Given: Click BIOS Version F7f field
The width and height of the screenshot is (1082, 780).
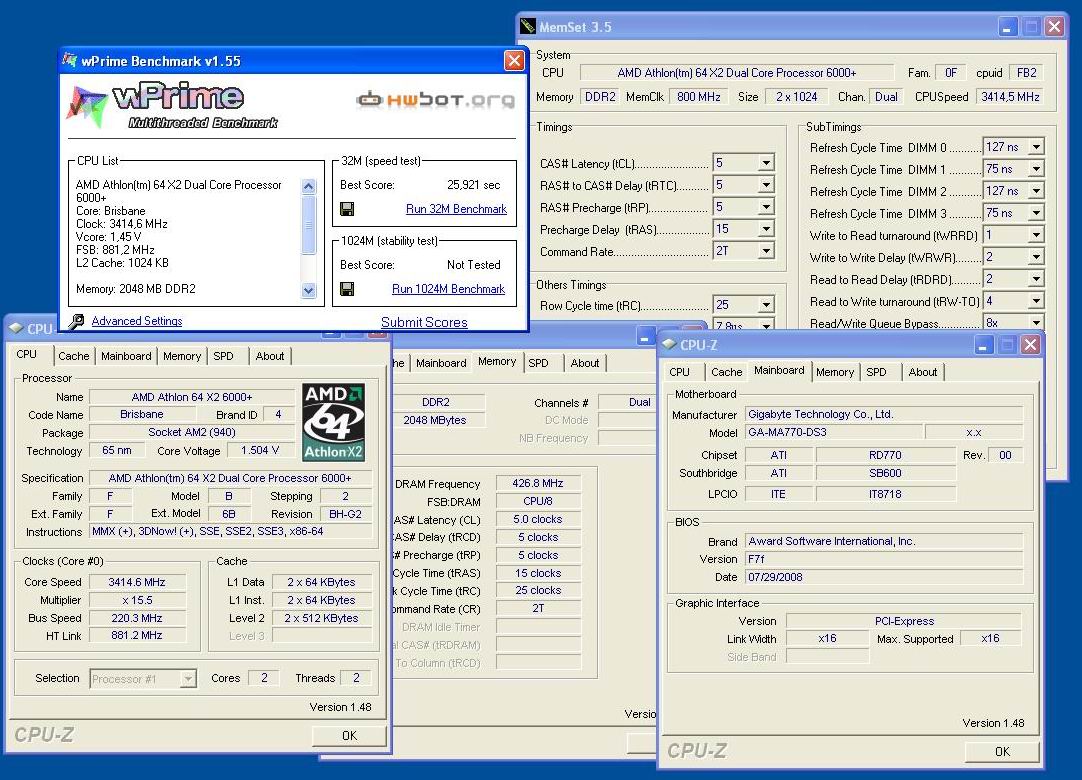Looking at the screenshot, I should coord(884,559).
